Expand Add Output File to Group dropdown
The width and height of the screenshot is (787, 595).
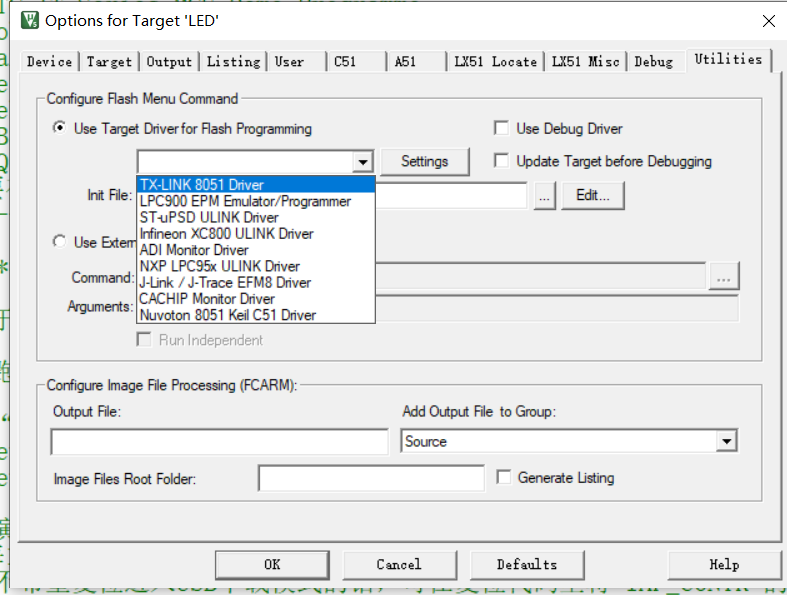click(x=726, y=441)
